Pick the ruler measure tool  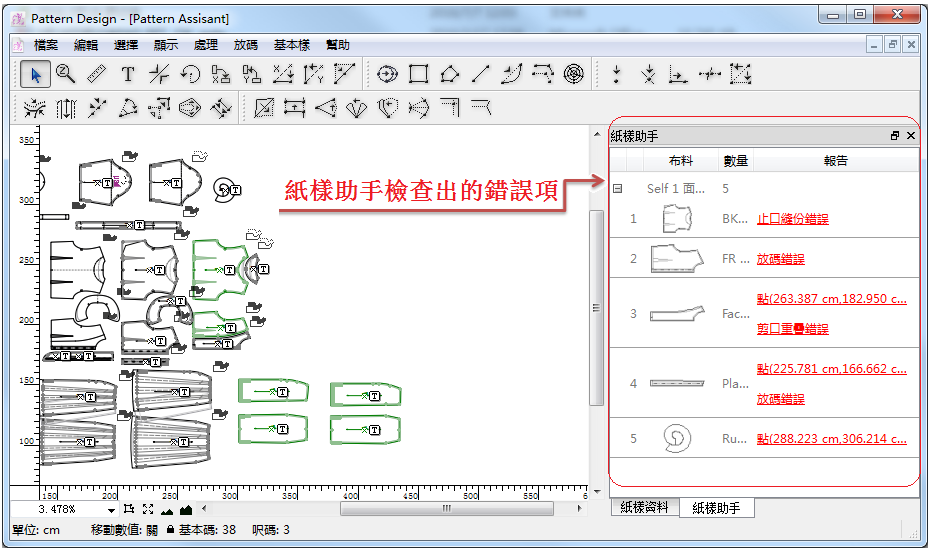click(96, 74)
